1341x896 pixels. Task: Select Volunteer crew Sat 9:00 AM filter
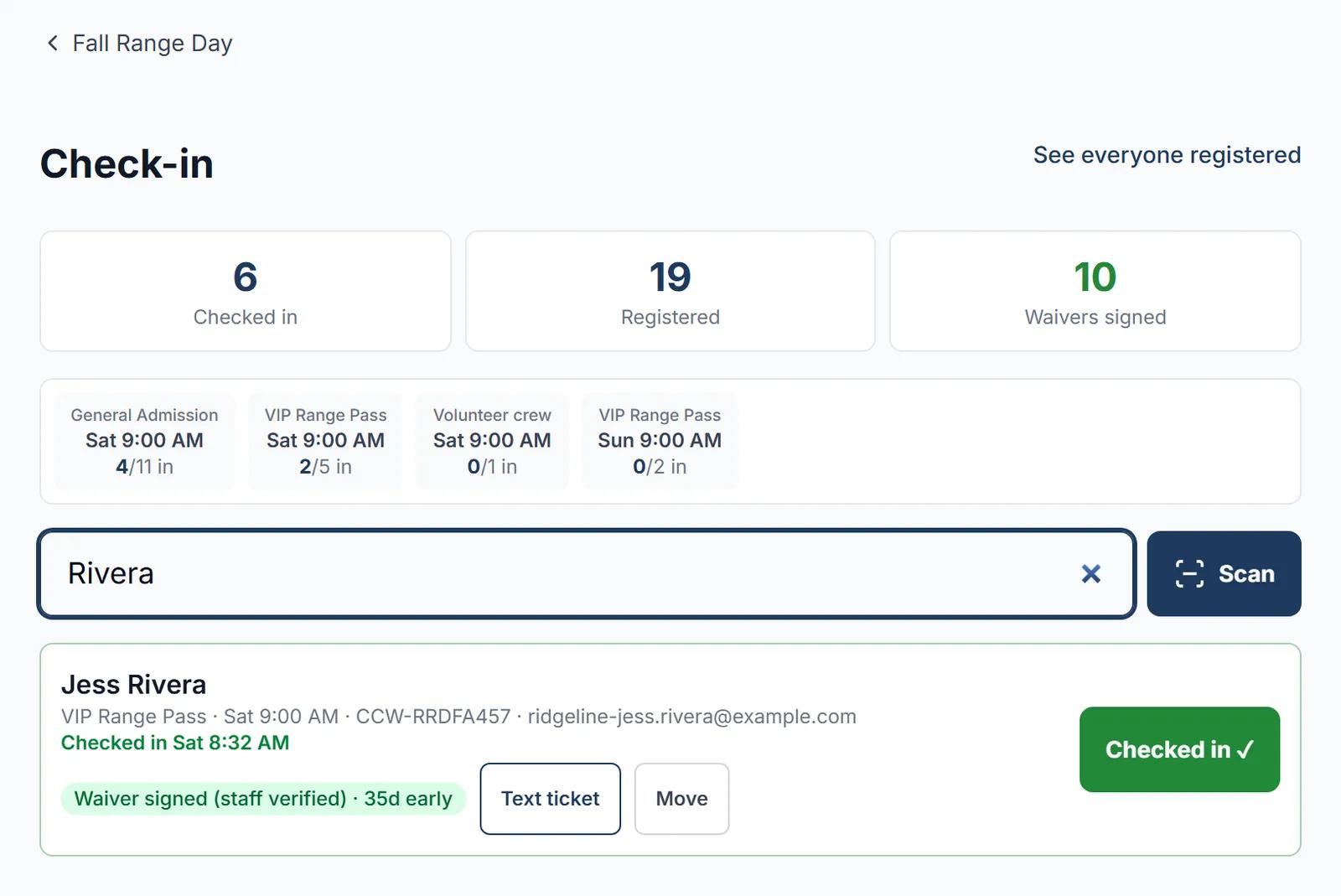[492, 440]
